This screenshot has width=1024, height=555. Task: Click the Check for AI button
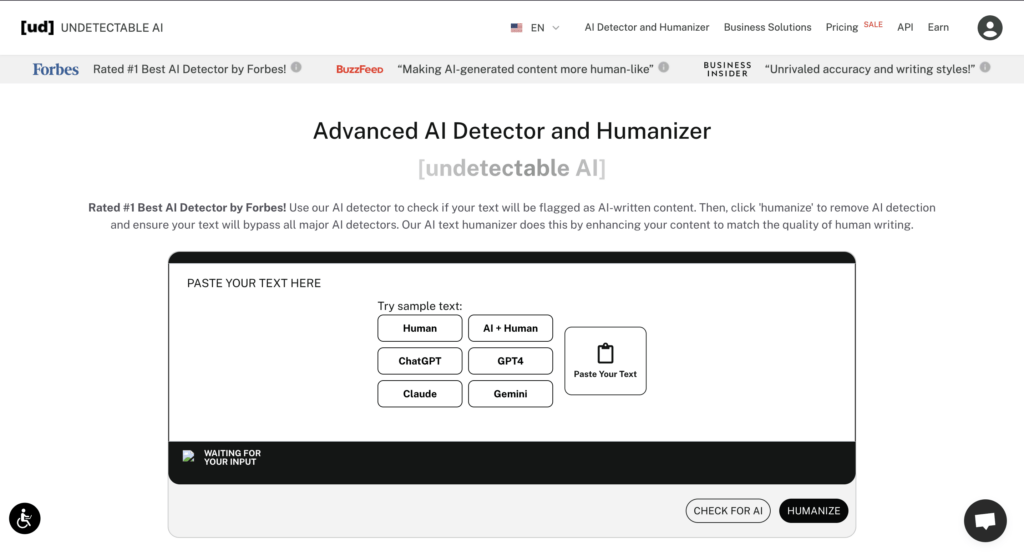tap(728, 511)
